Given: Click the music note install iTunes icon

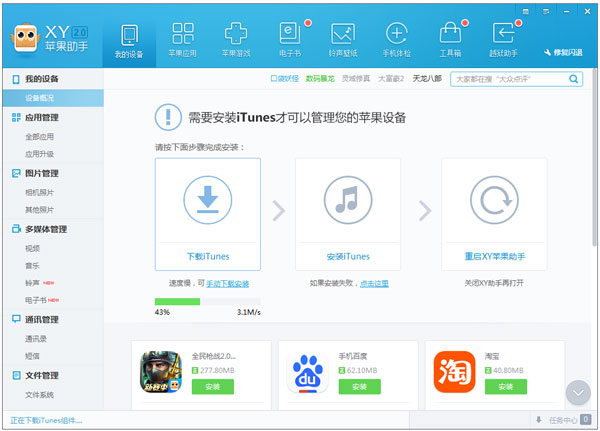Looking at the screenshot, I should [x=348, y=200].
